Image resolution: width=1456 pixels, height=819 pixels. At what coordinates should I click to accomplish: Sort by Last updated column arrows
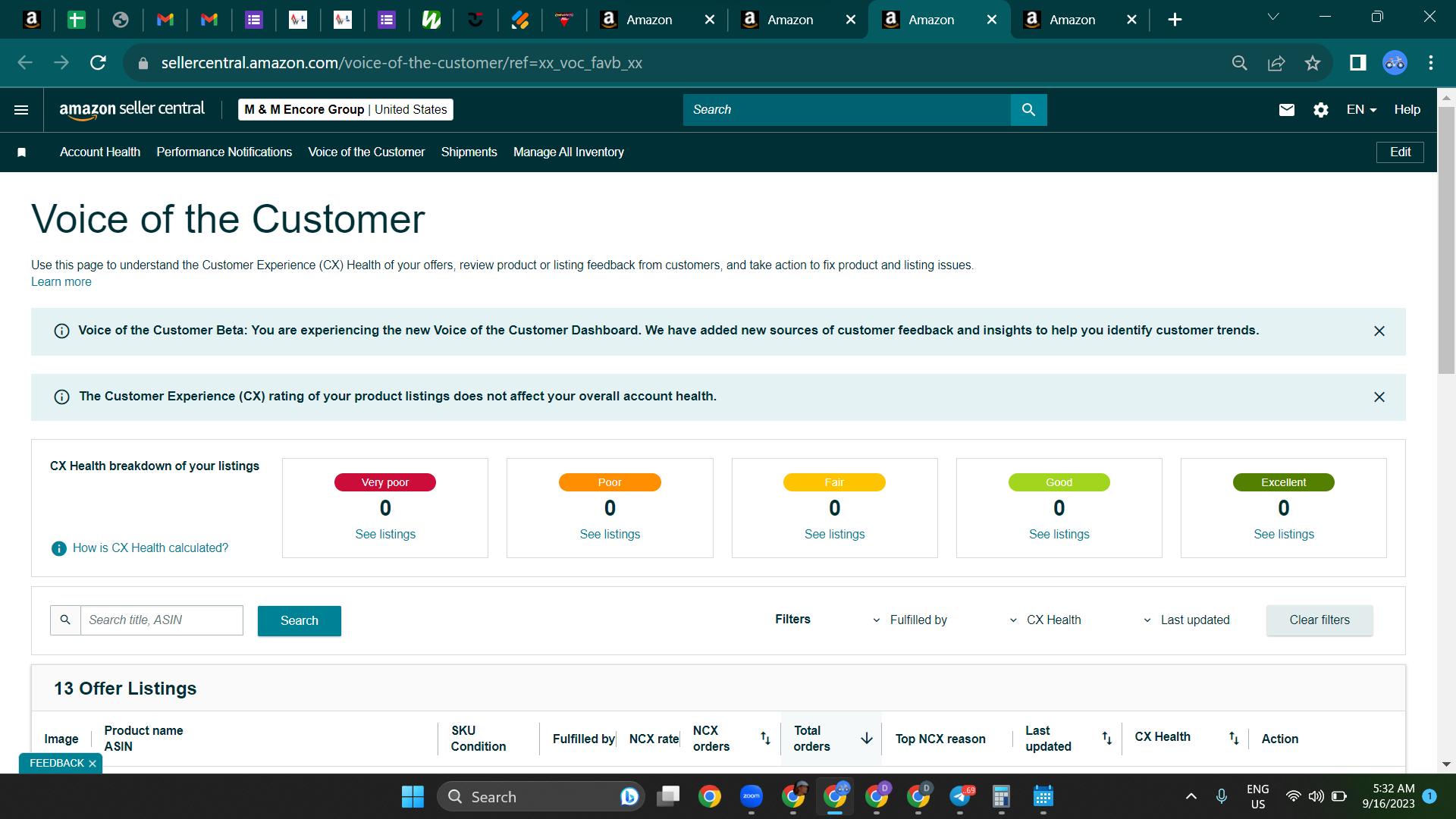[x=1107, y=738]
